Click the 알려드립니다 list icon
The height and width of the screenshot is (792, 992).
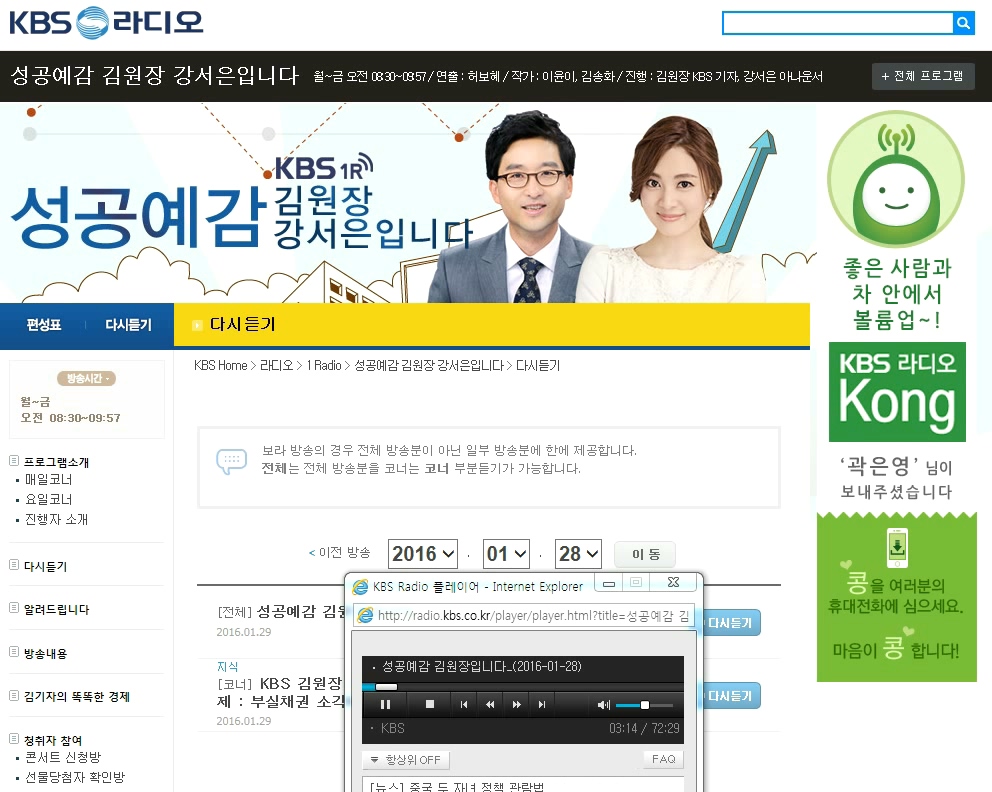click(x=14, y=608)
